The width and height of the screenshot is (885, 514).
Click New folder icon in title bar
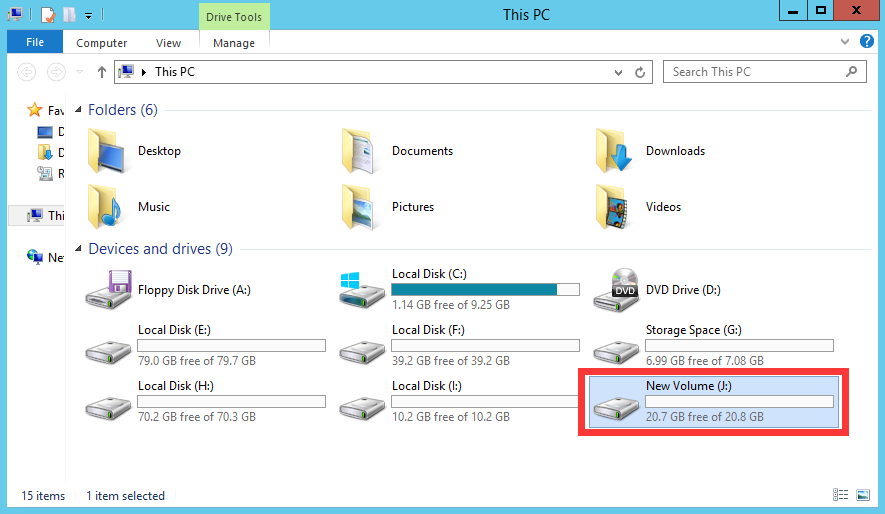tap(69, 15)
